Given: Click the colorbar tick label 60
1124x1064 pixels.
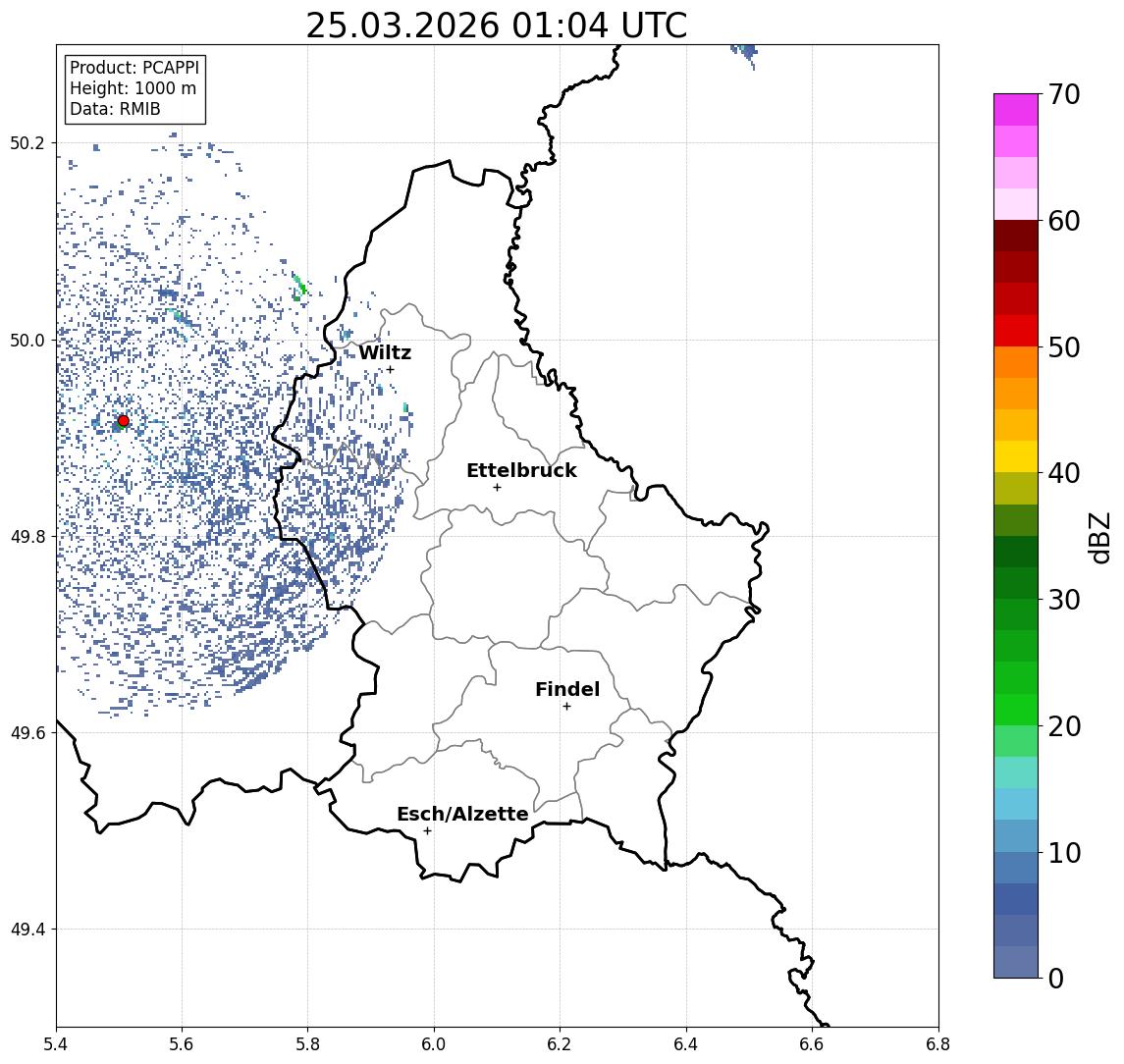Looking at the screenshot, I should coord(1064,221).
